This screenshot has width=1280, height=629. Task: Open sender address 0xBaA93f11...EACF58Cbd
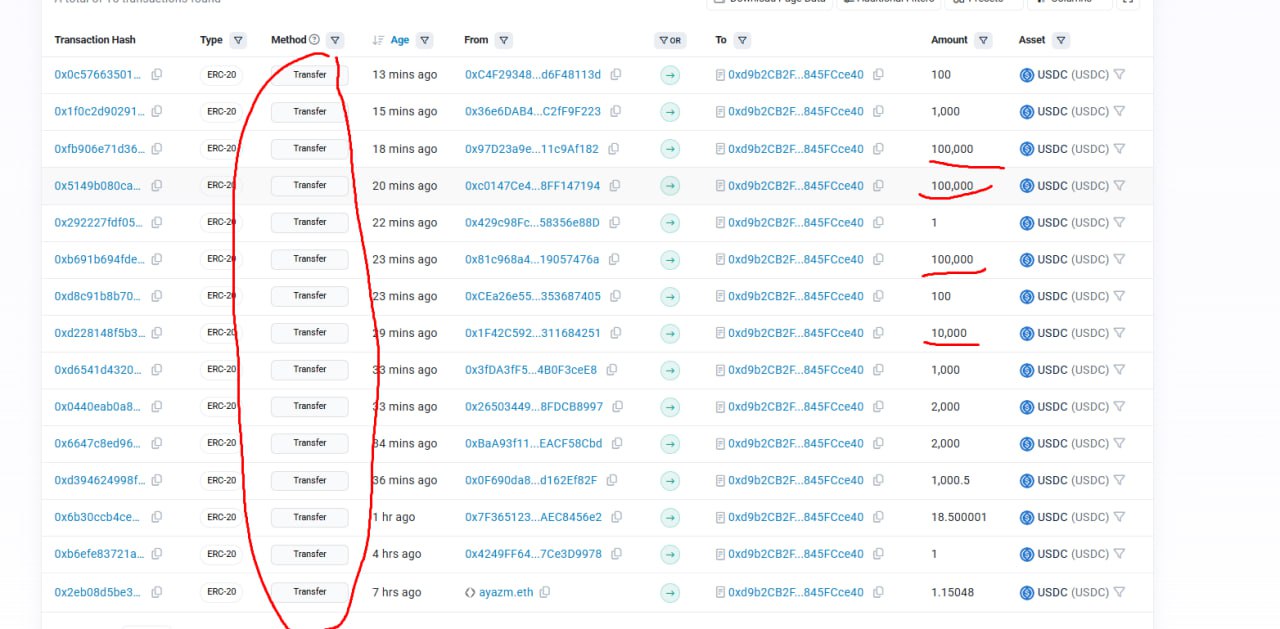[534, 444]
